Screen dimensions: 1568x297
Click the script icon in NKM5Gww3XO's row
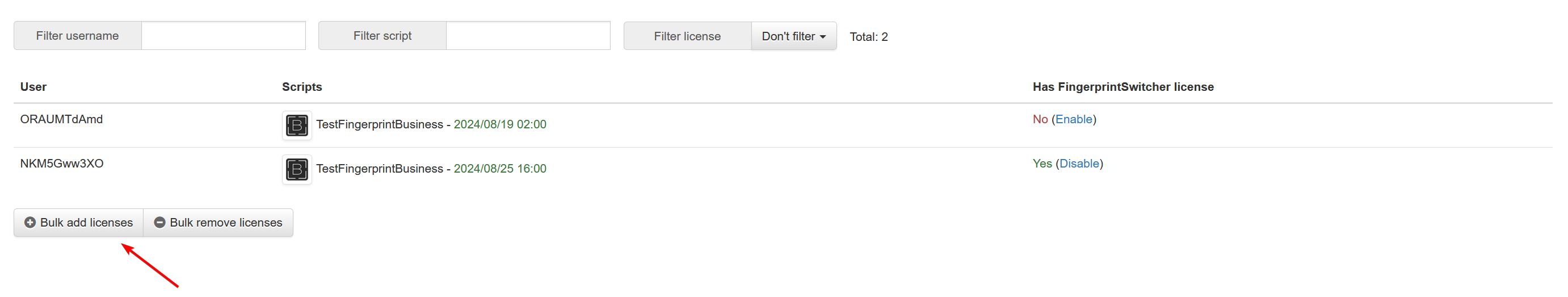[x=296, y=169]
